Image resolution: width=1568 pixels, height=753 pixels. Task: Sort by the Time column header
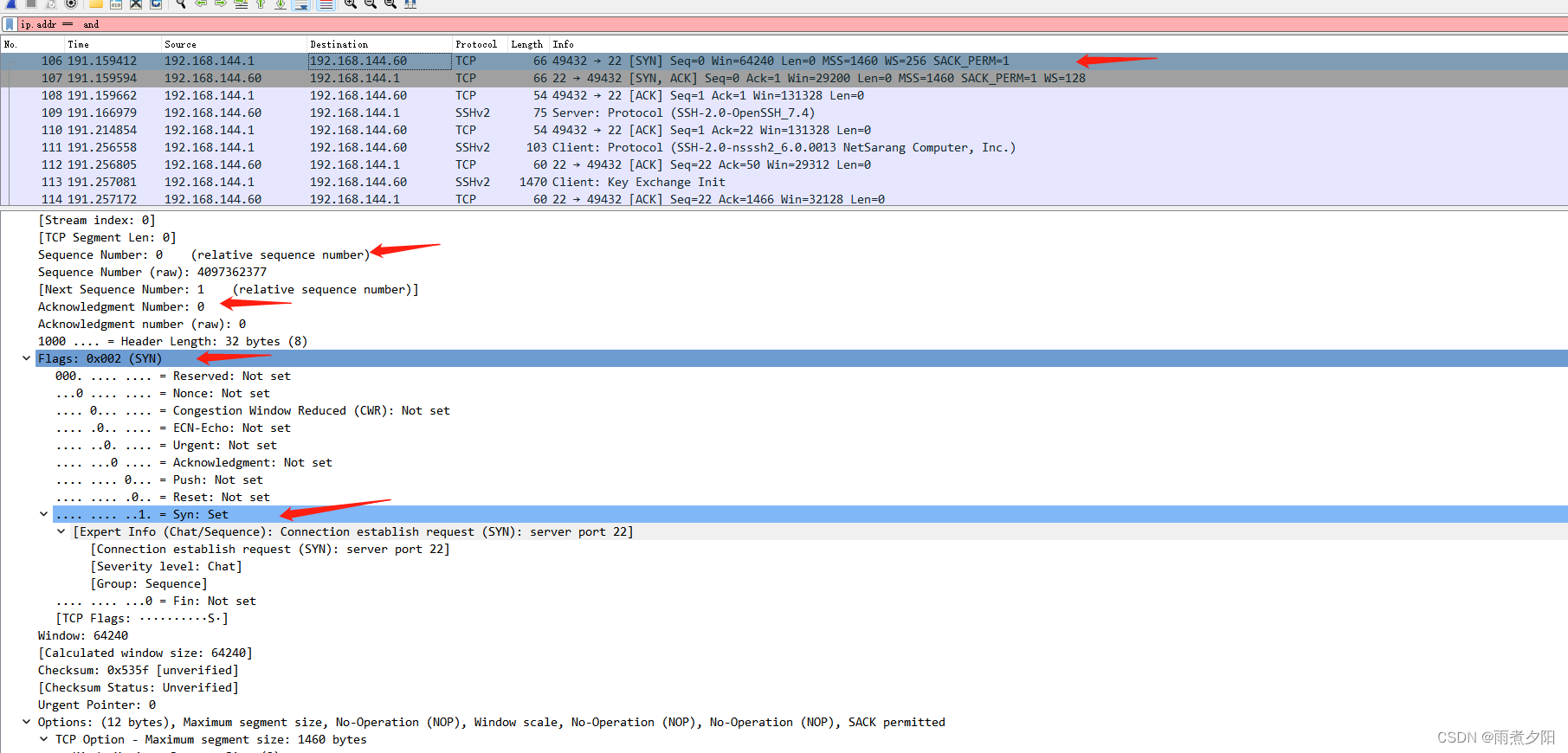click(x=113, y=44)
